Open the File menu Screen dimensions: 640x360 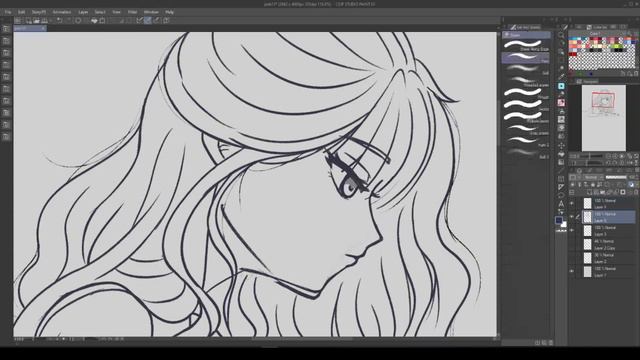(x=8, y=12)
